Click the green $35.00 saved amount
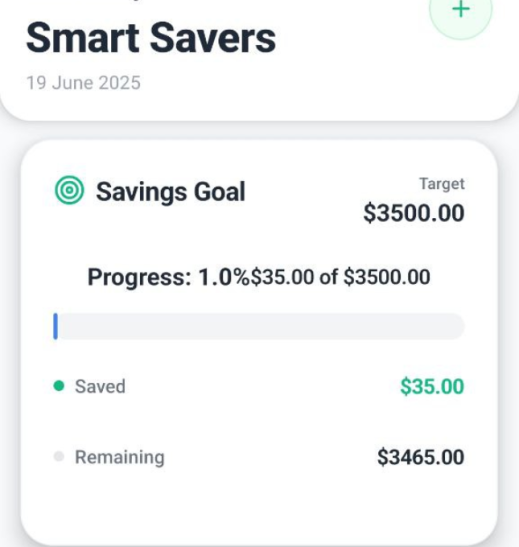This screenshot has height=547, width=519. [x=432, y=386]
